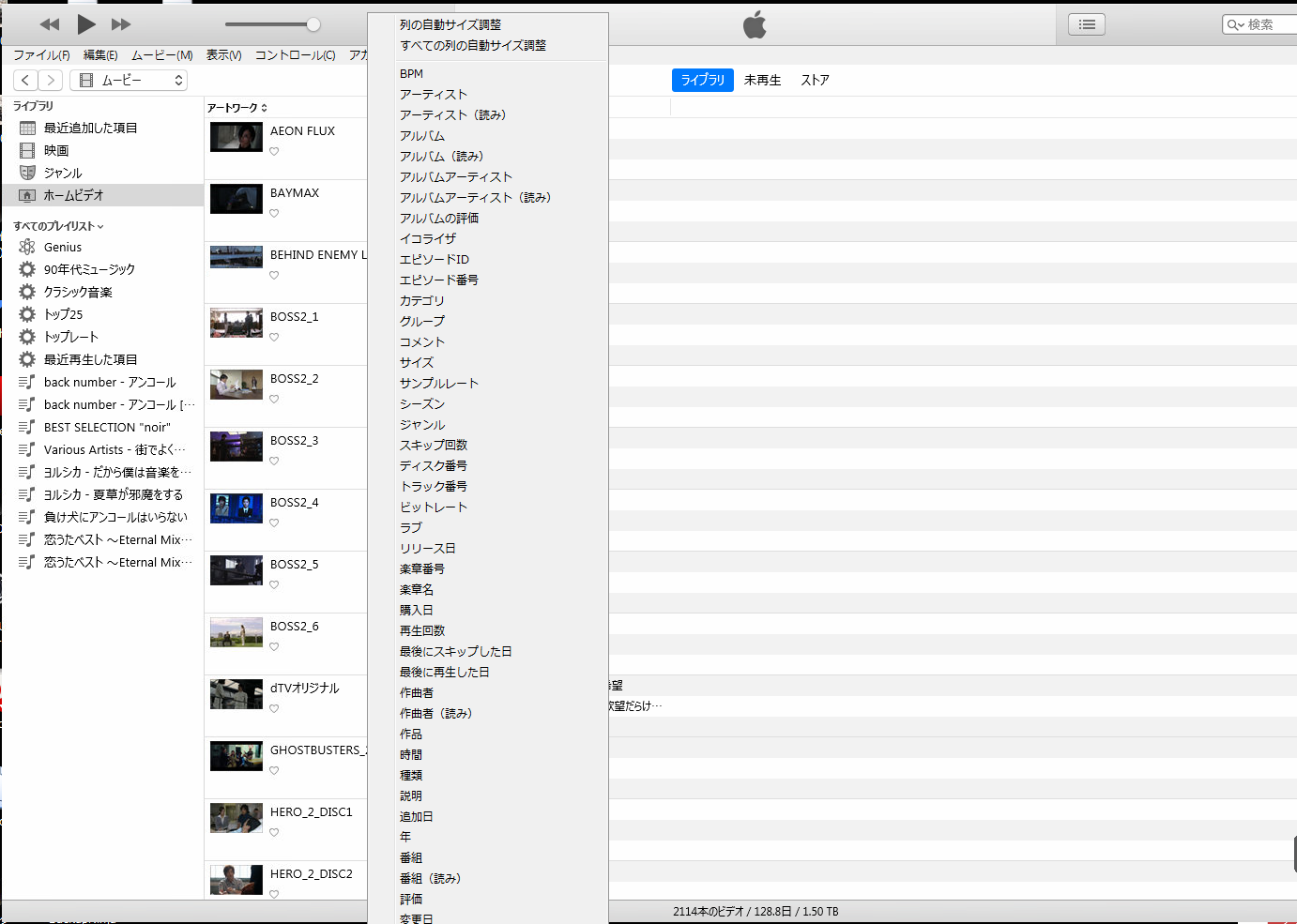This screenshot has height=924, width=1297.
Task: Toggle the love heart under AEON FLUX
Action: pos(274,152)
